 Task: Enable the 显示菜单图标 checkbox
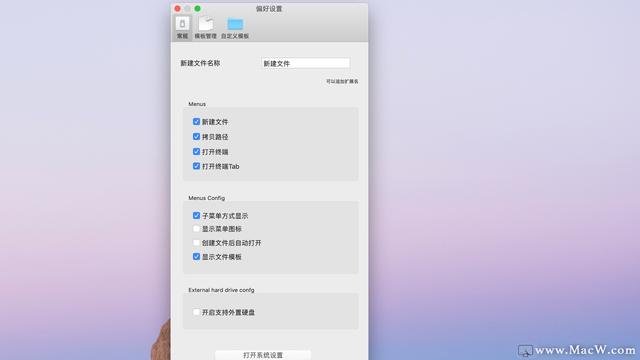(196, 229)
